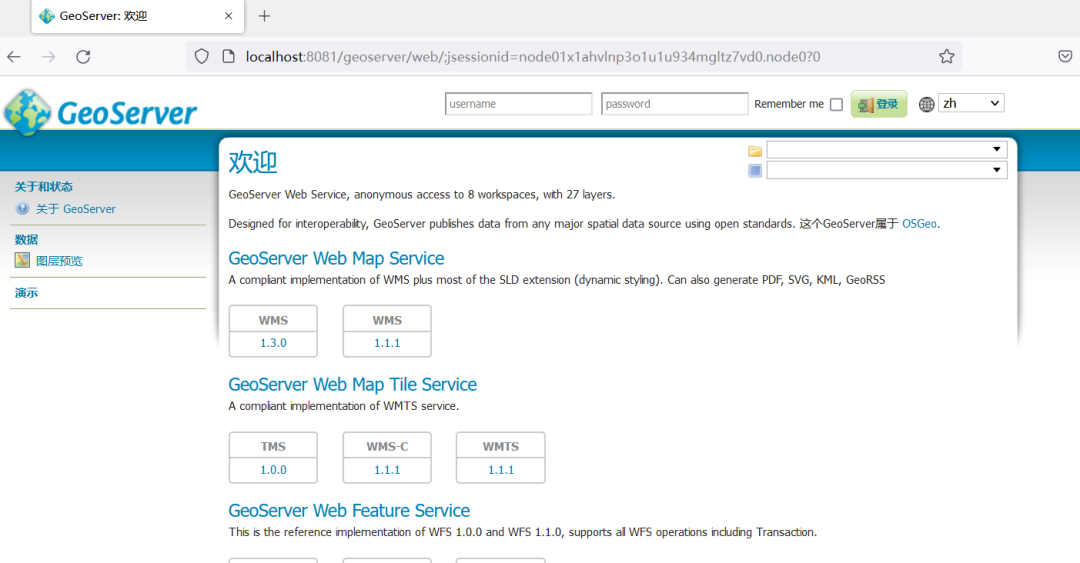The height and width of the screenshot is (563, 1080).
Task: Click the layer icon beside second dropdown
Action: 755,170
